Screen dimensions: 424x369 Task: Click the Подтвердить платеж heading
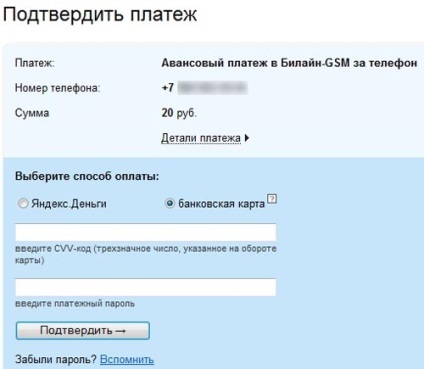[x=100, y=15]
